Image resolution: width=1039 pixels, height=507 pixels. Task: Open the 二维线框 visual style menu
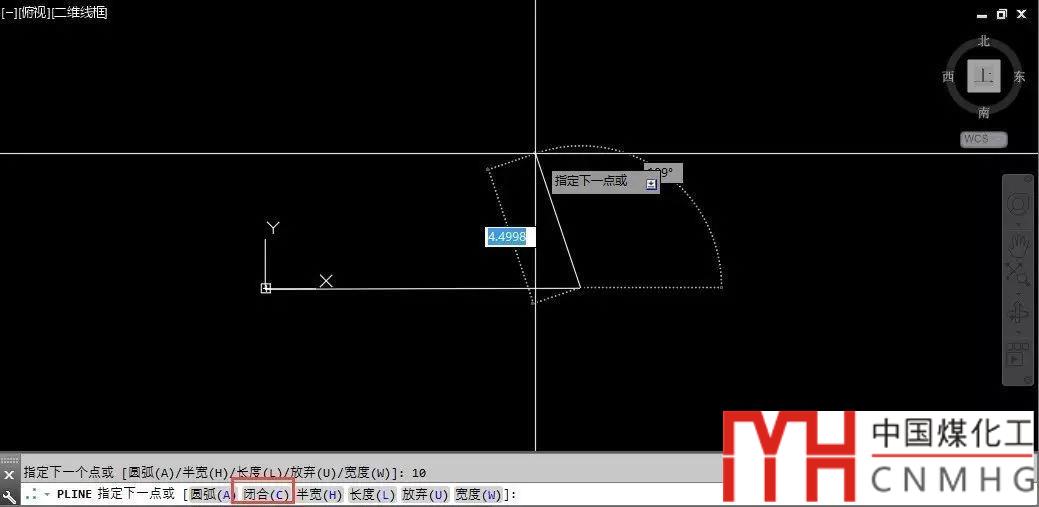pos(79,13)
